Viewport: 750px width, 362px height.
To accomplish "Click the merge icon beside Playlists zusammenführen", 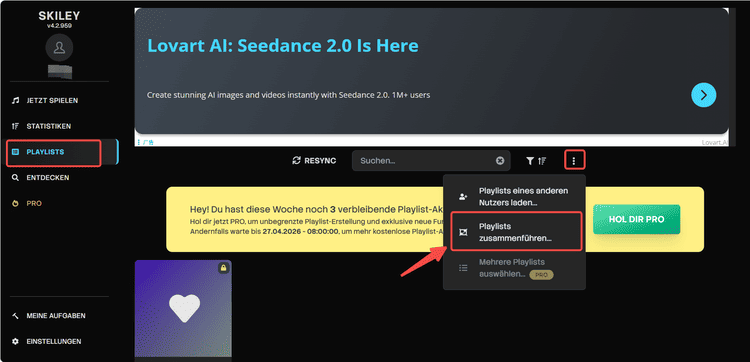I will tap(463, 232).
